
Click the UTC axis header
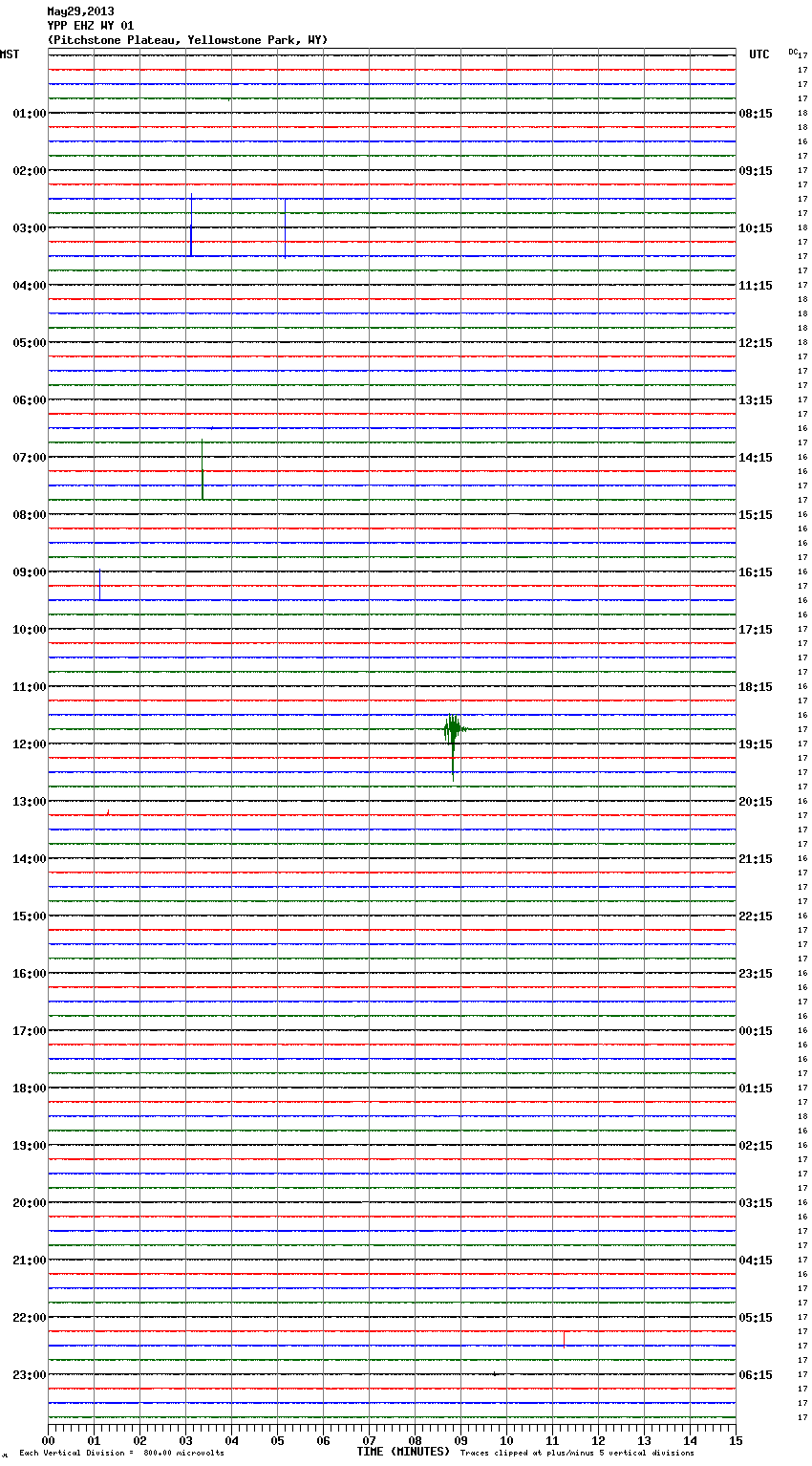[x=759, y=54]
